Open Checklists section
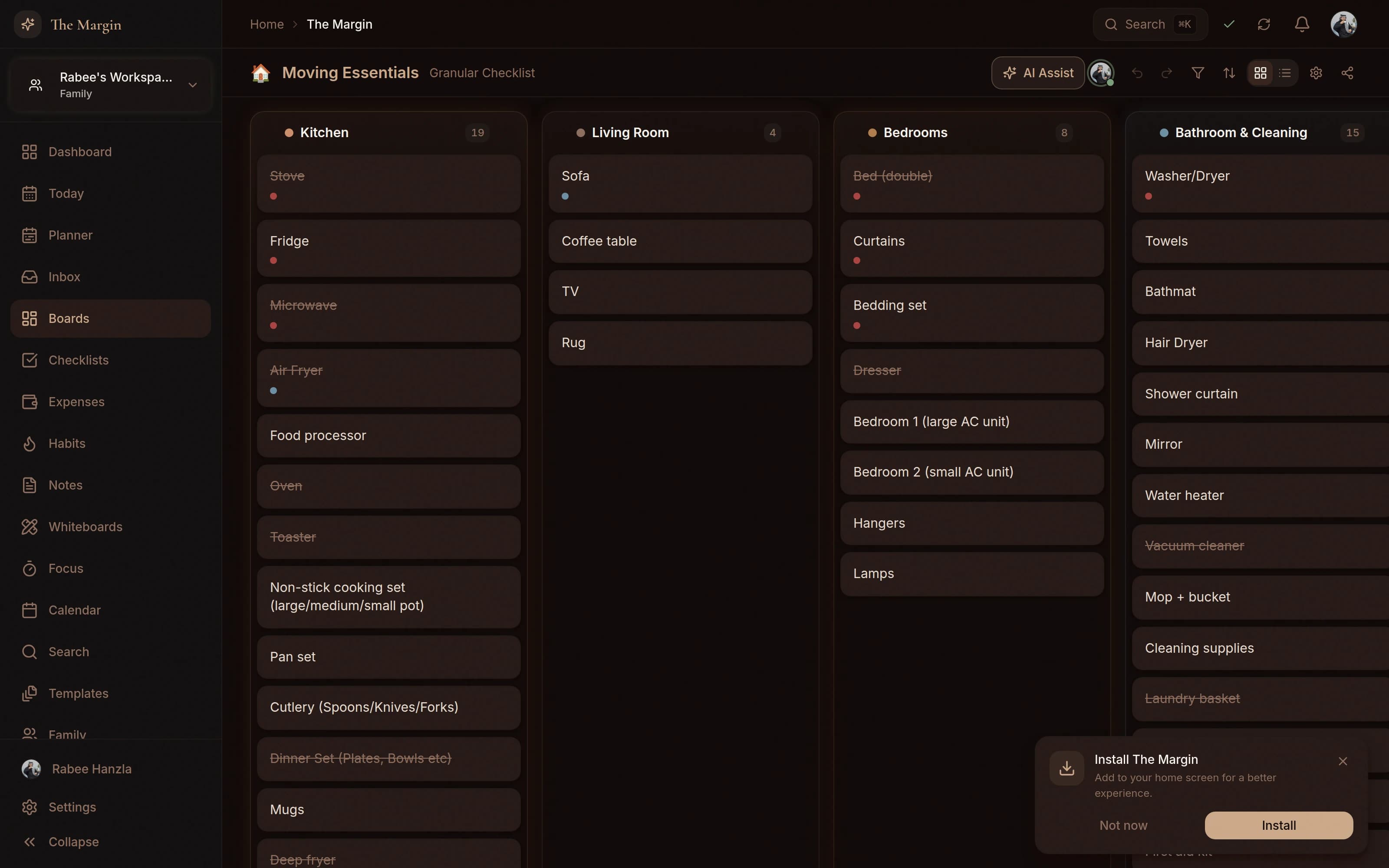Viewport: 1389px width, 868px height. 110,360
